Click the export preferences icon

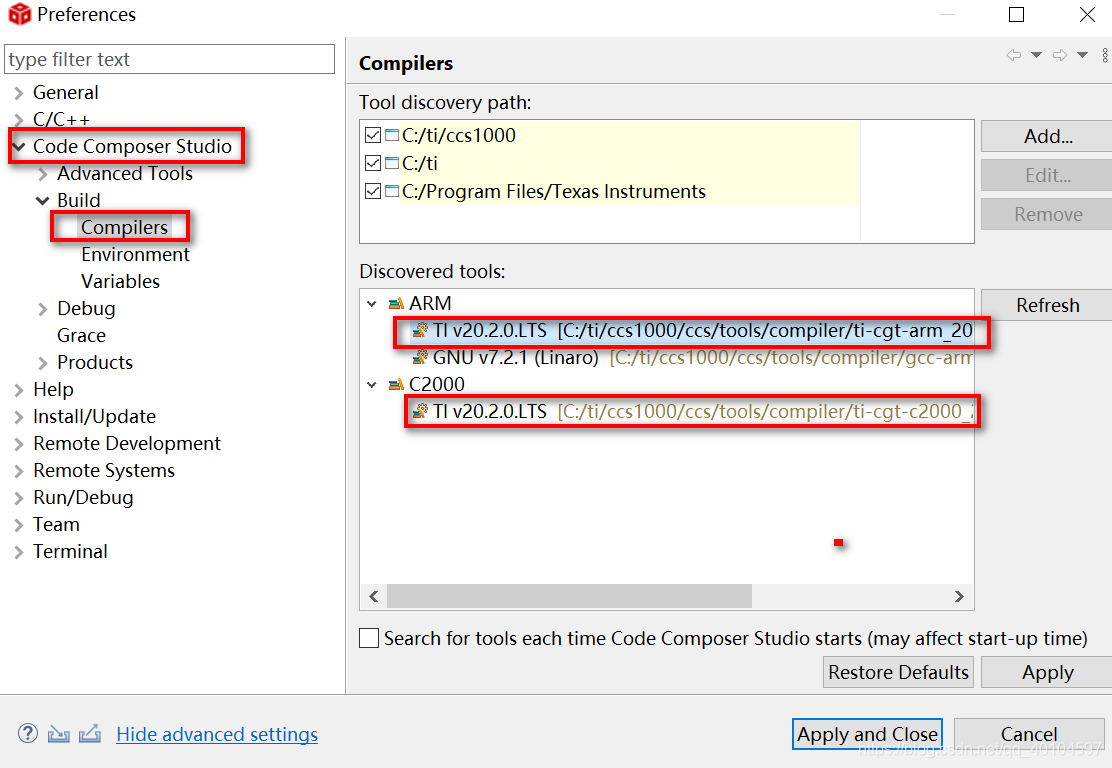(x=89, y=734)
